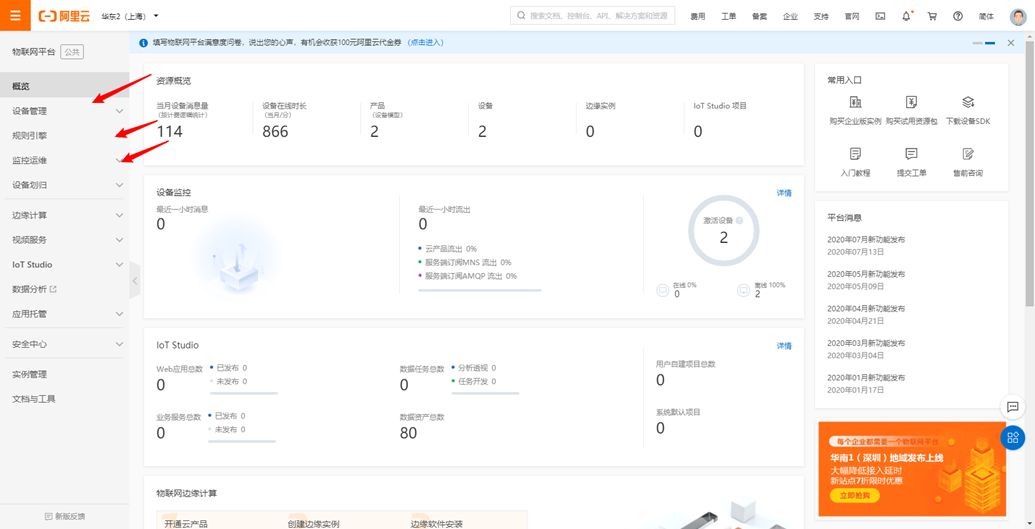Open 2020年07月新功能发布 announcement
The image size is (1035, 529).
tap(866, 239)
